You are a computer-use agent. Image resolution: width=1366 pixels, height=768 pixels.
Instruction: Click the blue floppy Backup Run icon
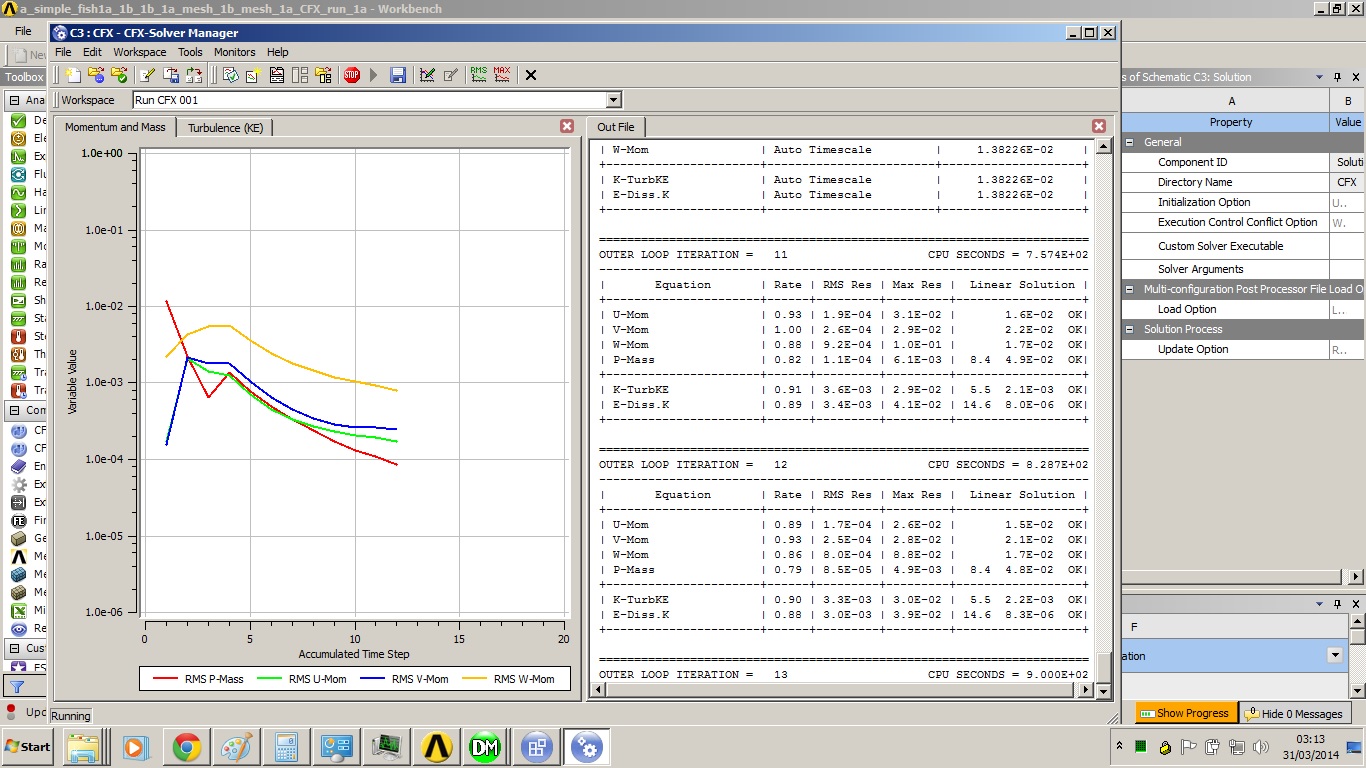[398, 75]
